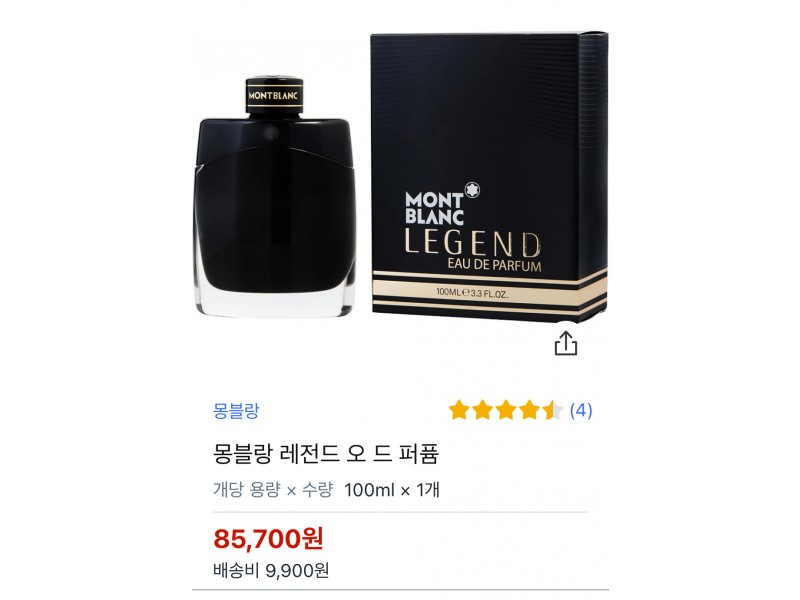Click the Montblanc star emblem on the box
Screen dimensions: 800x600
[472, 190]
